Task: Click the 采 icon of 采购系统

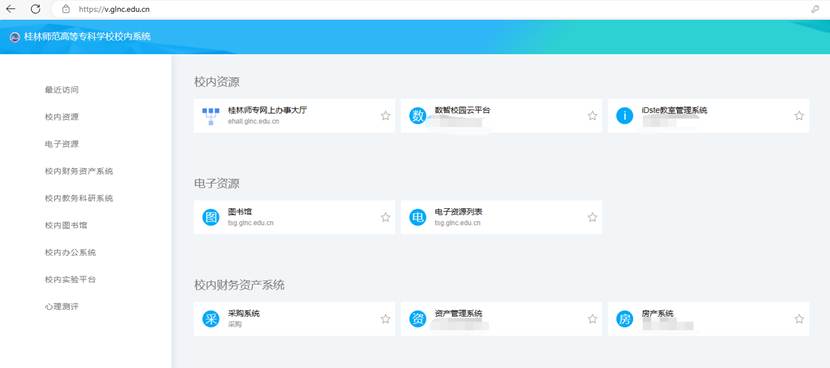Action: point(211,319)
